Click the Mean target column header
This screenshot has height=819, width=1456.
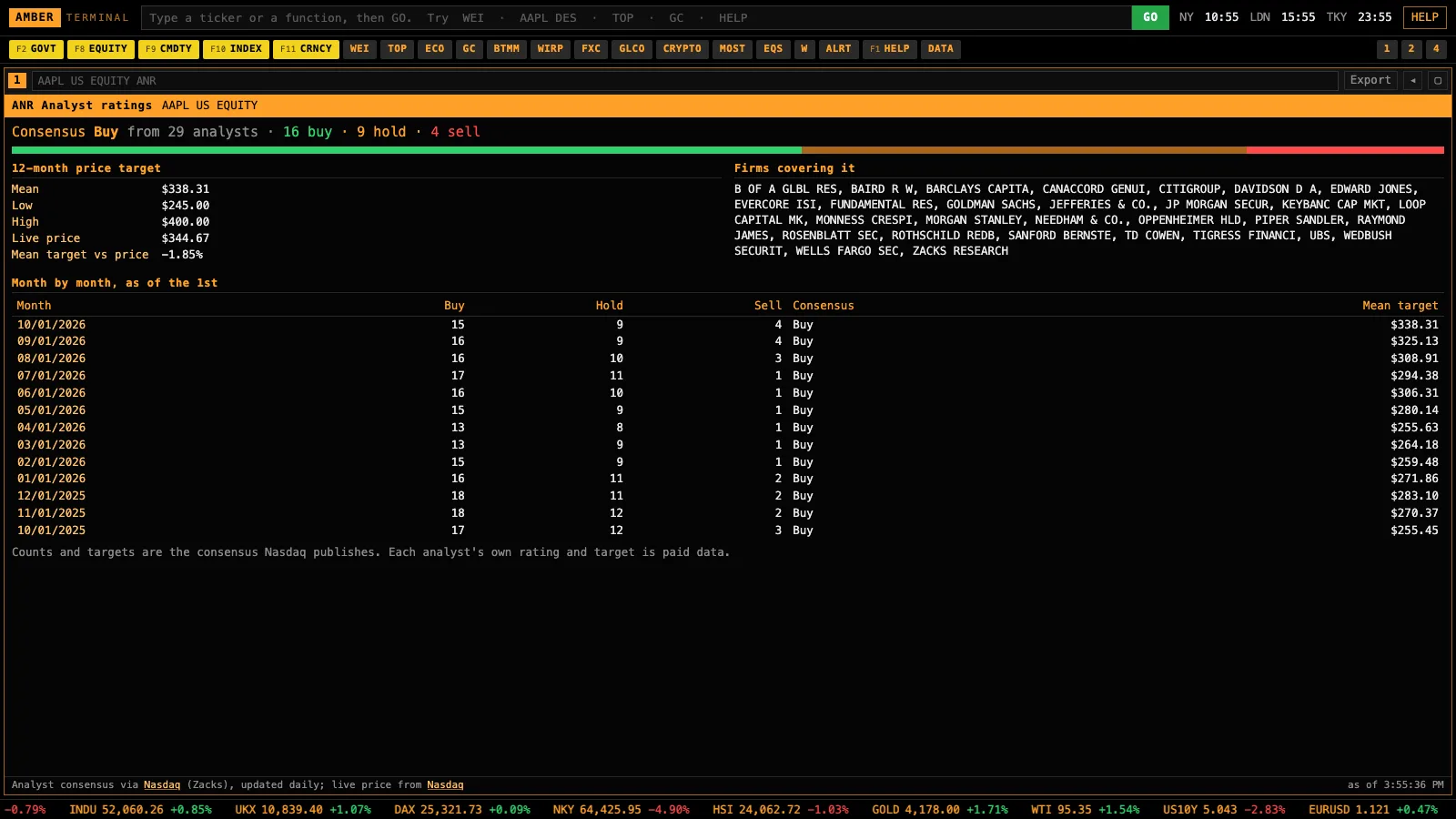tap(1400, 306)
